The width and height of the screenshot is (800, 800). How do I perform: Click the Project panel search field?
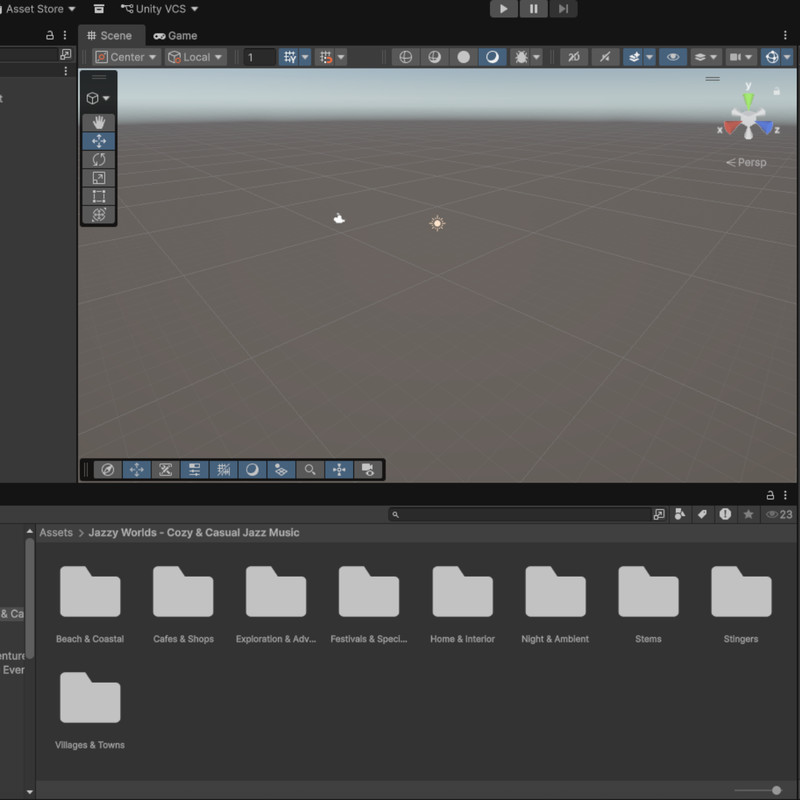click(521, 514)
